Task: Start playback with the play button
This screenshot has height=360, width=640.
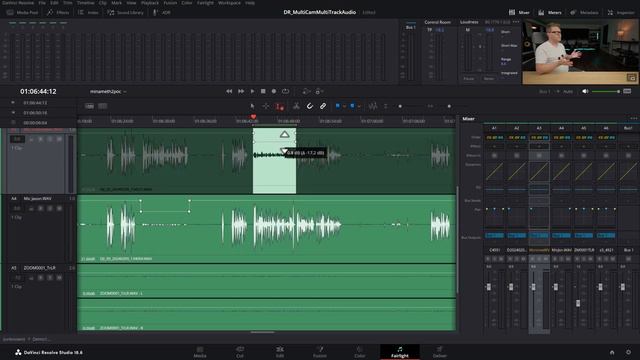Action: [x=252, y=91]
